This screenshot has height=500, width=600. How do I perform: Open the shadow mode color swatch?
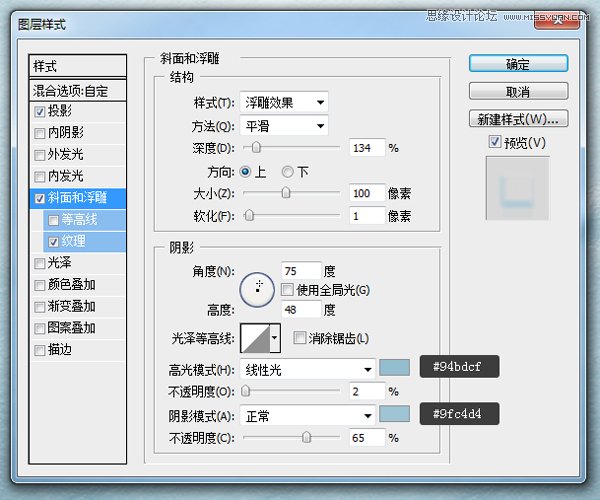395,414
